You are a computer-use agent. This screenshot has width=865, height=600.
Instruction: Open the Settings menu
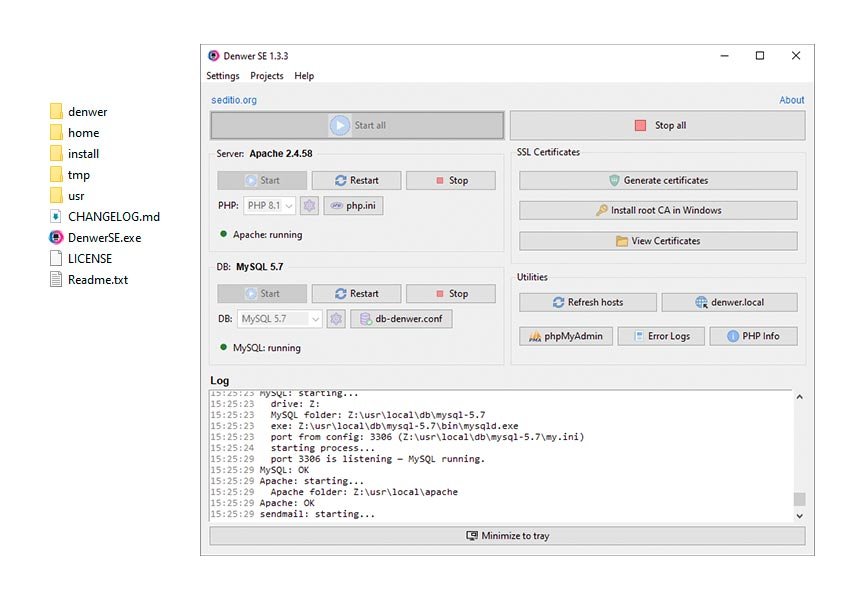coord(223,76)
